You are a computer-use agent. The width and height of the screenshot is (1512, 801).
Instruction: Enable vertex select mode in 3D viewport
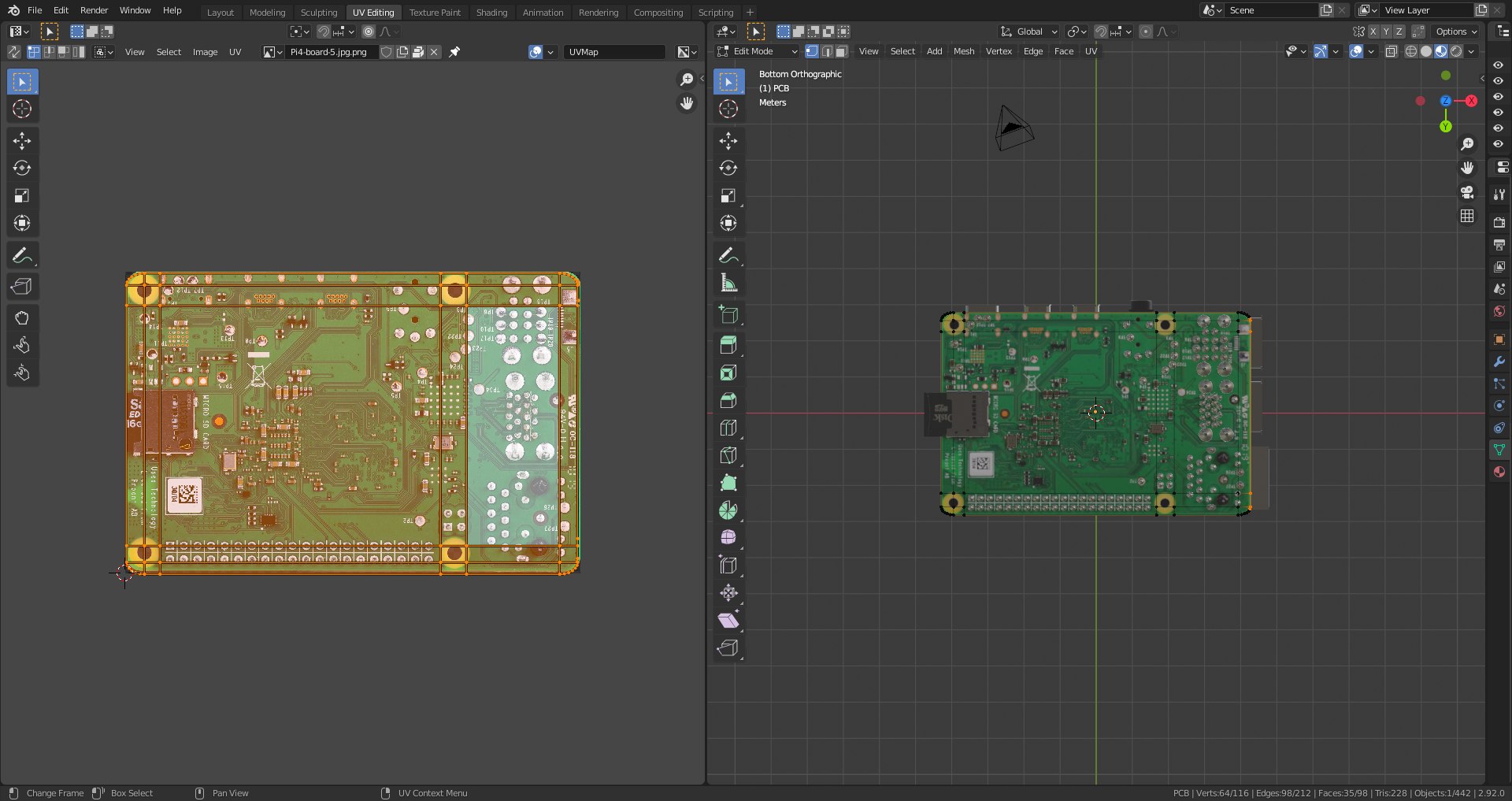tap(812, 51)
